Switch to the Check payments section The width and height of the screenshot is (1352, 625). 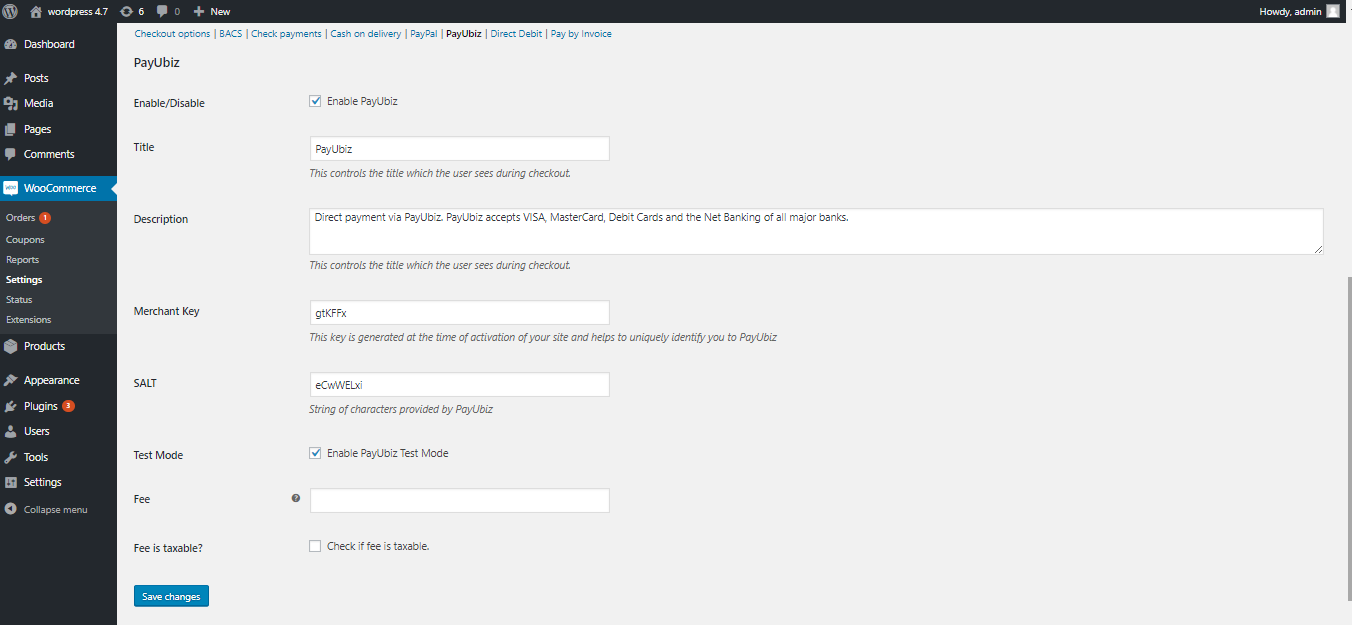[x=286, y=34]
